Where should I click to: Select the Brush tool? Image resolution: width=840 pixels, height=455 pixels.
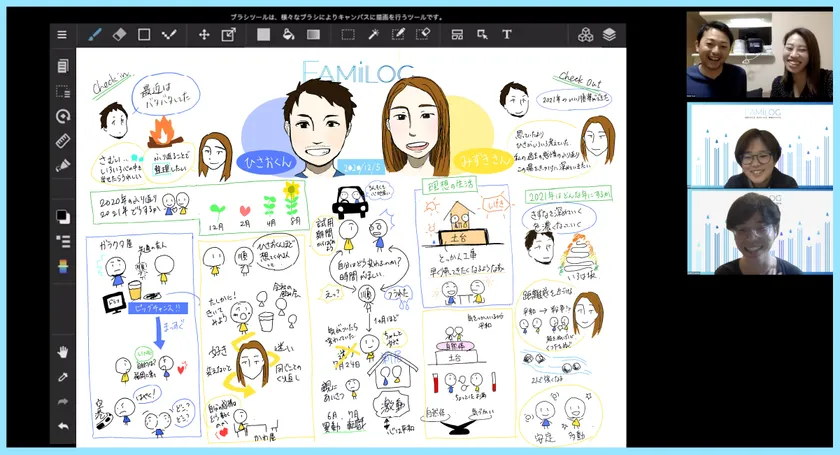coord(96,35)
